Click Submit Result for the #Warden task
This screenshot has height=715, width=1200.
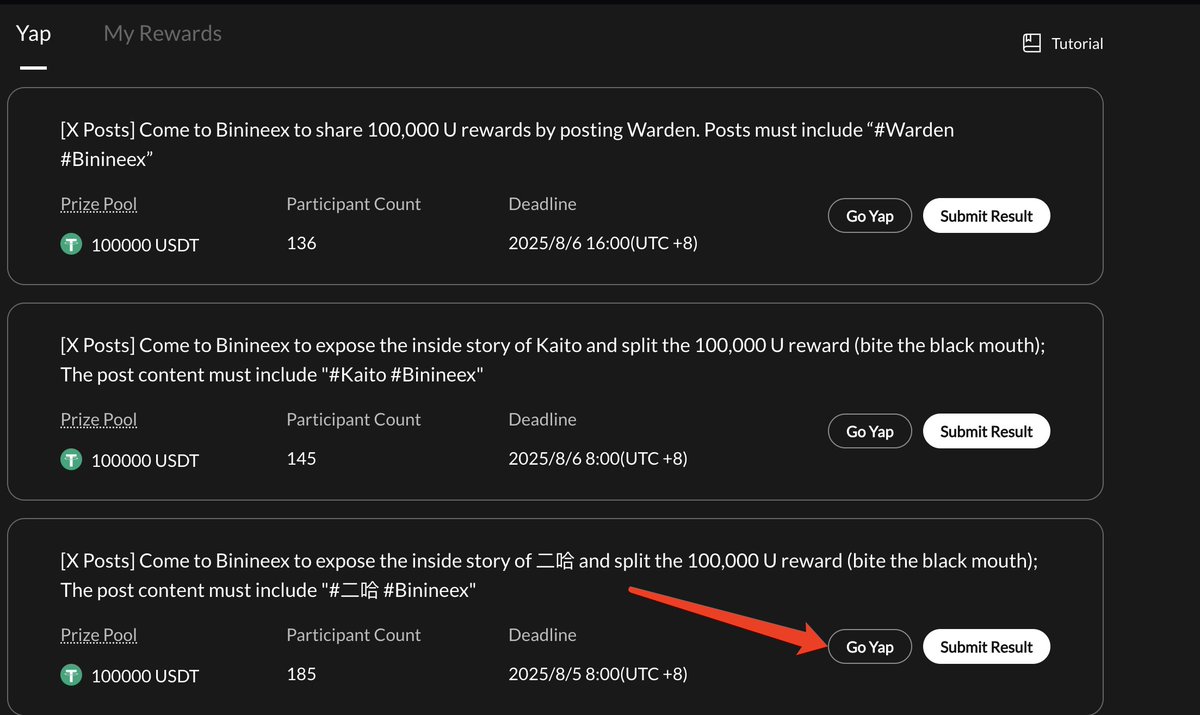click(986, 216)
